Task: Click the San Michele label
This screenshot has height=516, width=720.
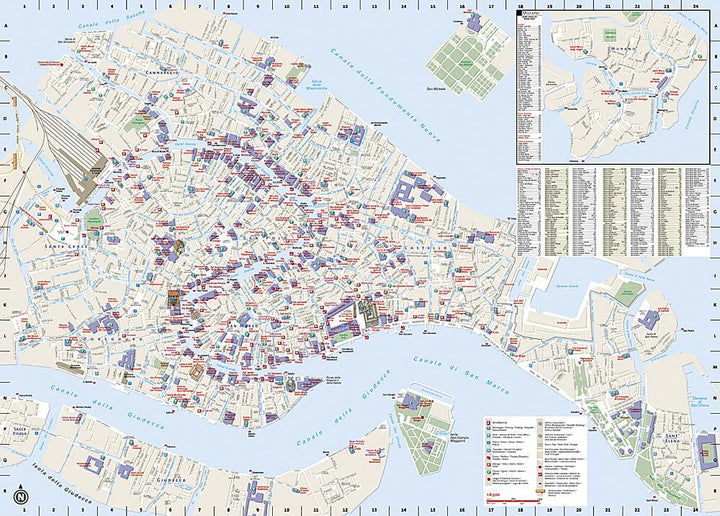Action: pyautogui.click(x=435, y=89)
